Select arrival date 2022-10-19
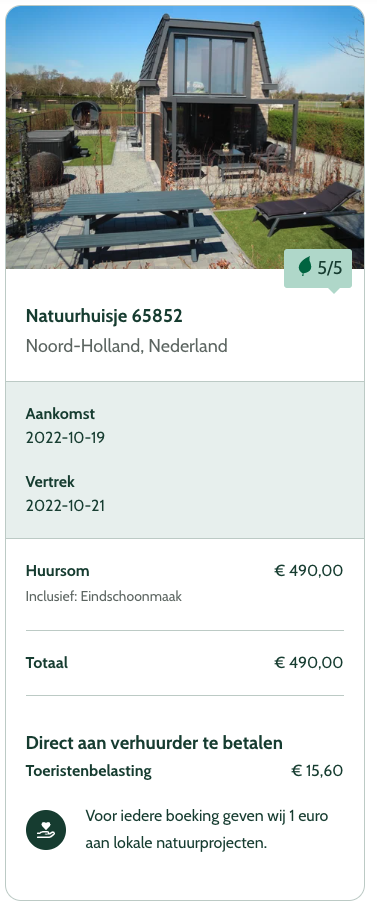Screen dimensions: 377x911 [65, 438]
